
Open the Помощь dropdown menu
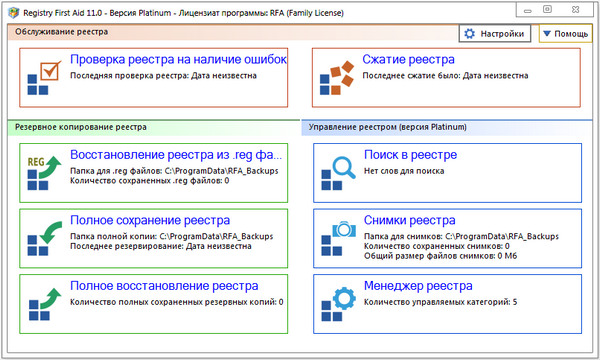[x=565, y=34]
